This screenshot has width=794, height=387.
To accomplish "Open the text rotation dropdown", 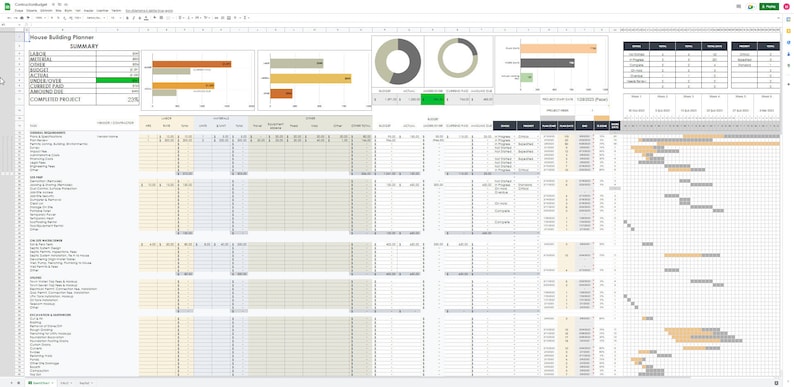I will pyautogui.click(x=206, y=18).
